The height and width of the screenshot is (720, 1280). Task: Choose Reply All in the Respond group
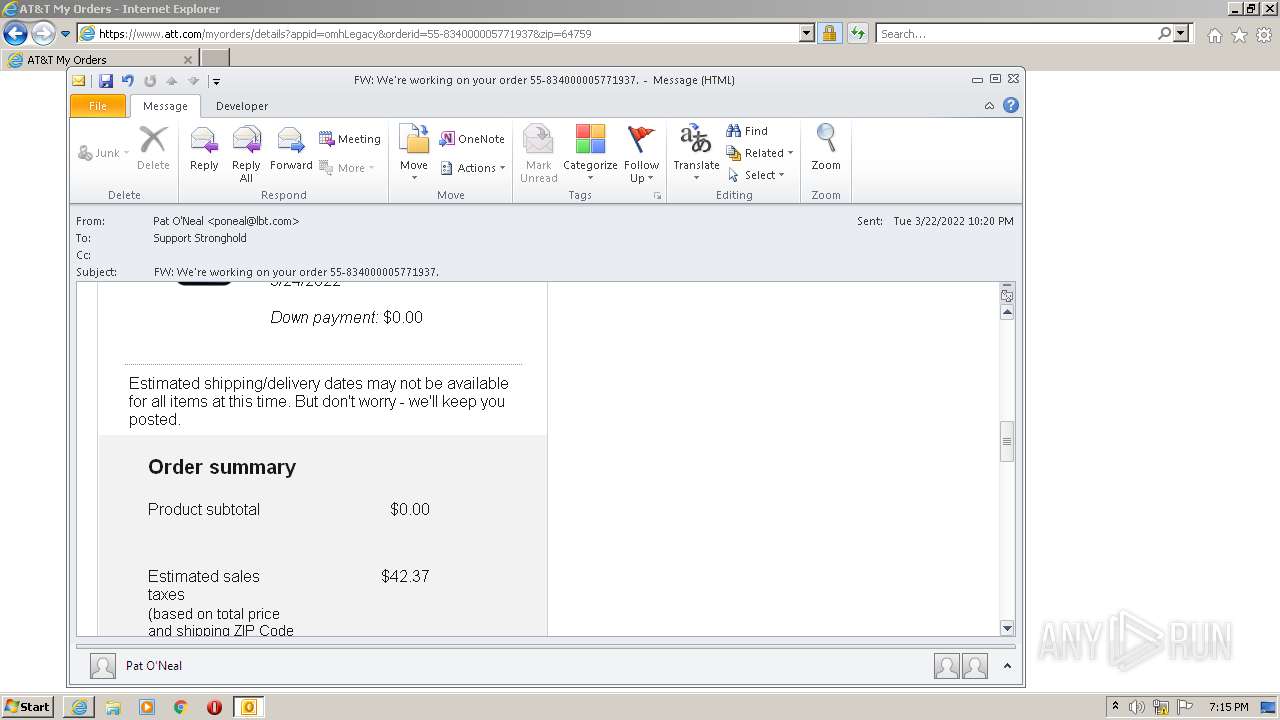246,153
